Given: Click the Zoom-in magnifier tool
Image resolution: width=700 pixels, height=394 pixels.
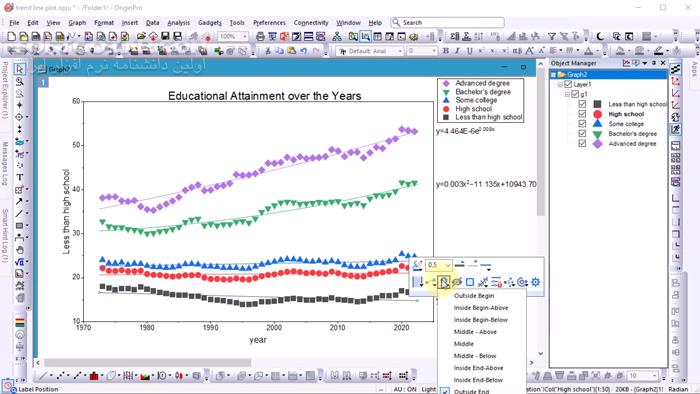Looking at the screenshot, I should tap(20, 81).
